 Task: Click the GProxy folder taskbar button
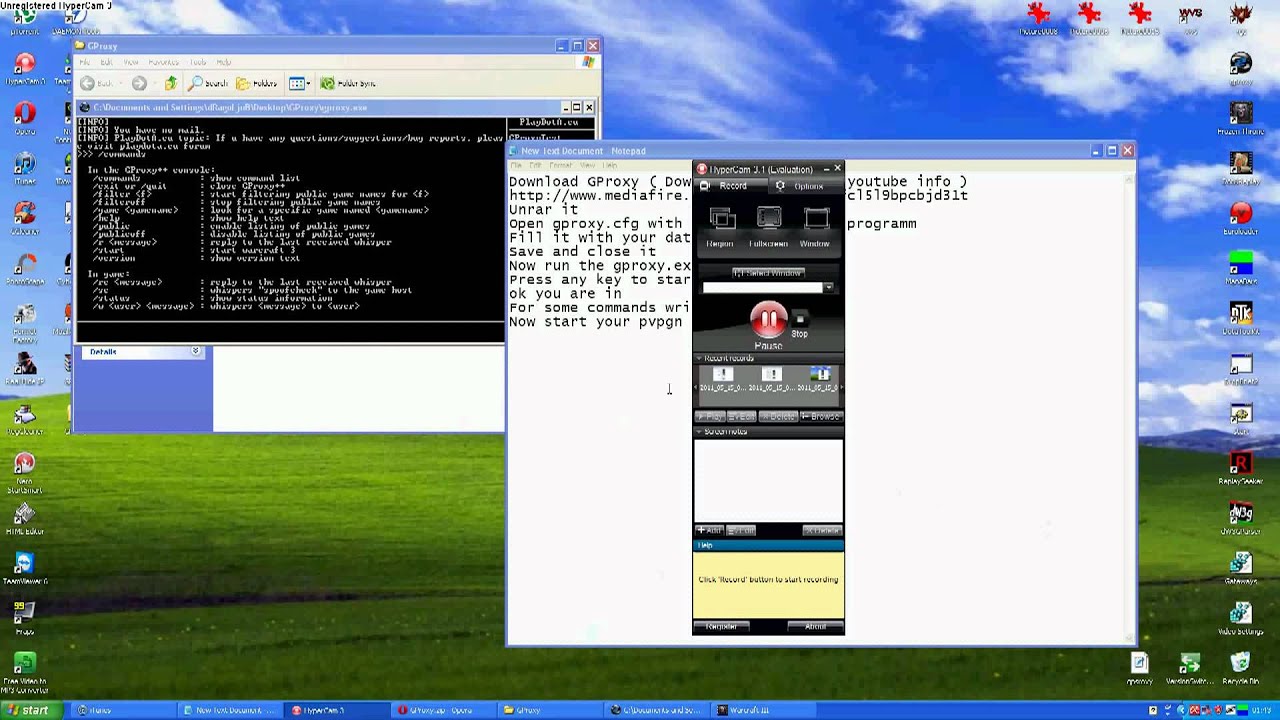point(552,710)
